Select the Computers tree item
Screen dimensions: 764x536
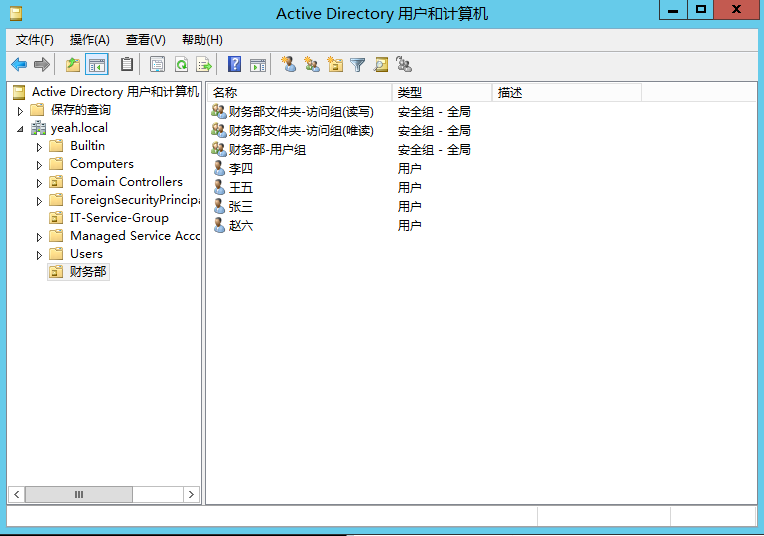pos(102,164)
